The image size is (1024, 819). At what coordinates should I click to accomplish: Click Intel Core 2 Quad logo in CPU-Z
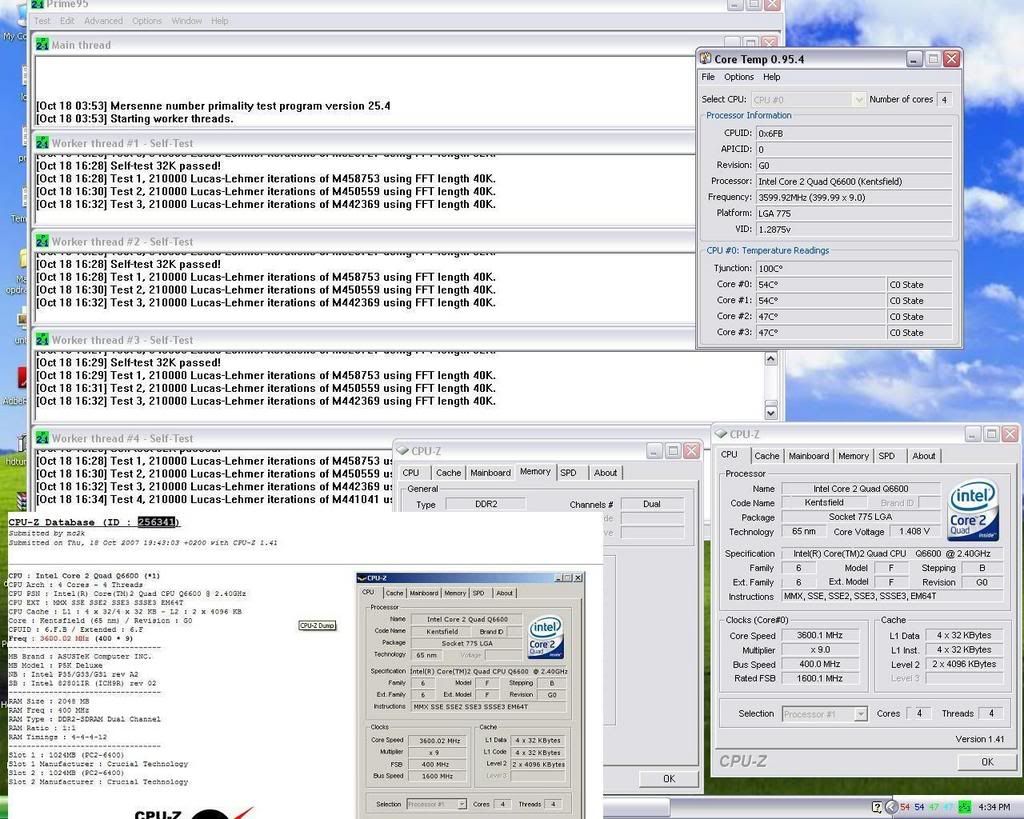coord(972,509)
